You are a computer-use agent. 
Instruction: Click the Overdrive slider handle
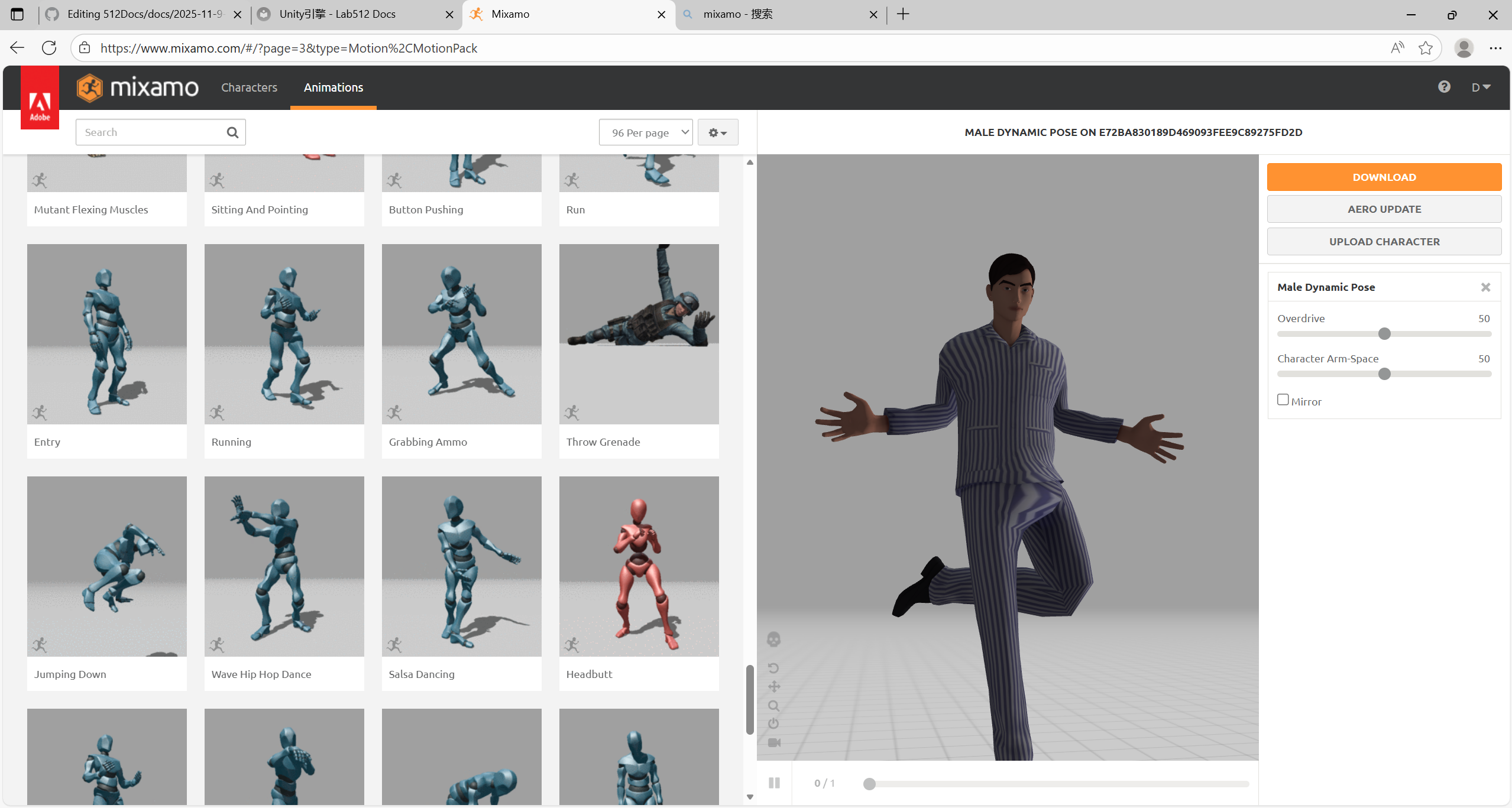click(x=1384, y=334)
